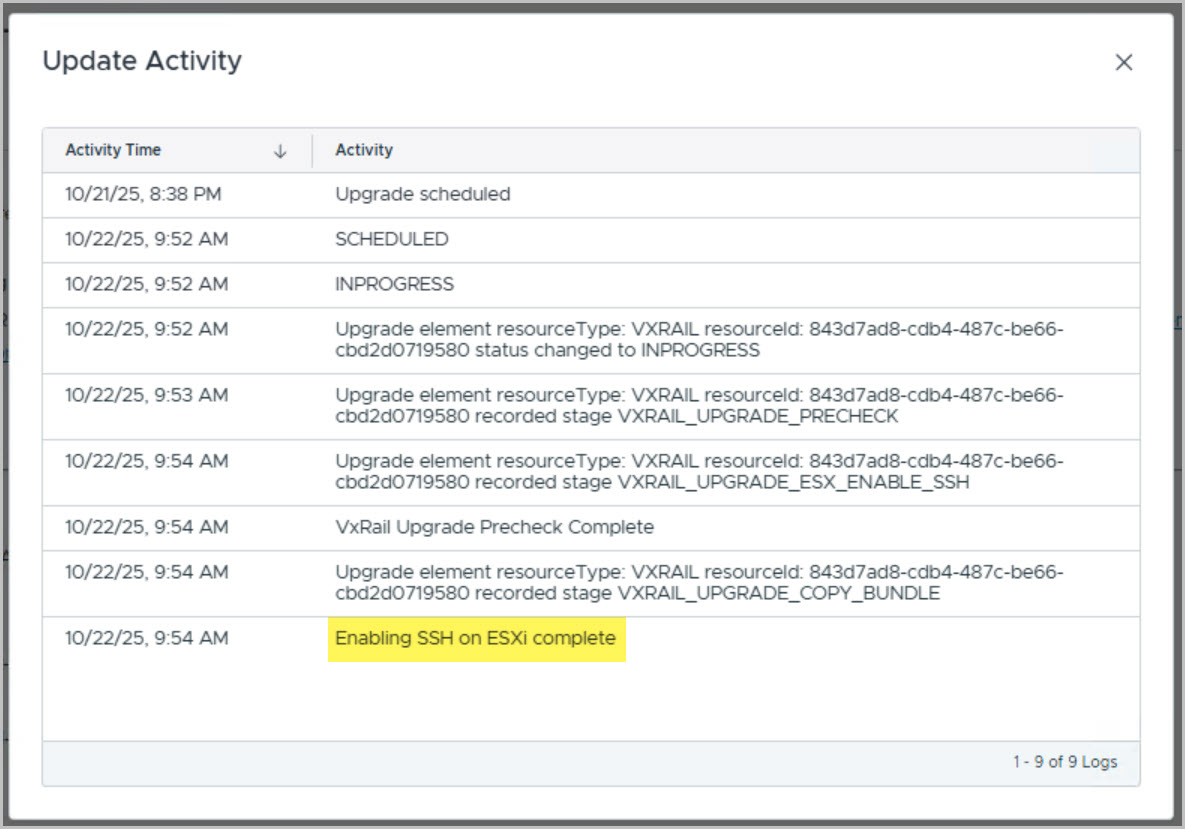
Task: Select the "Upgrade scheduled" log entry
Action: point(423,194)
